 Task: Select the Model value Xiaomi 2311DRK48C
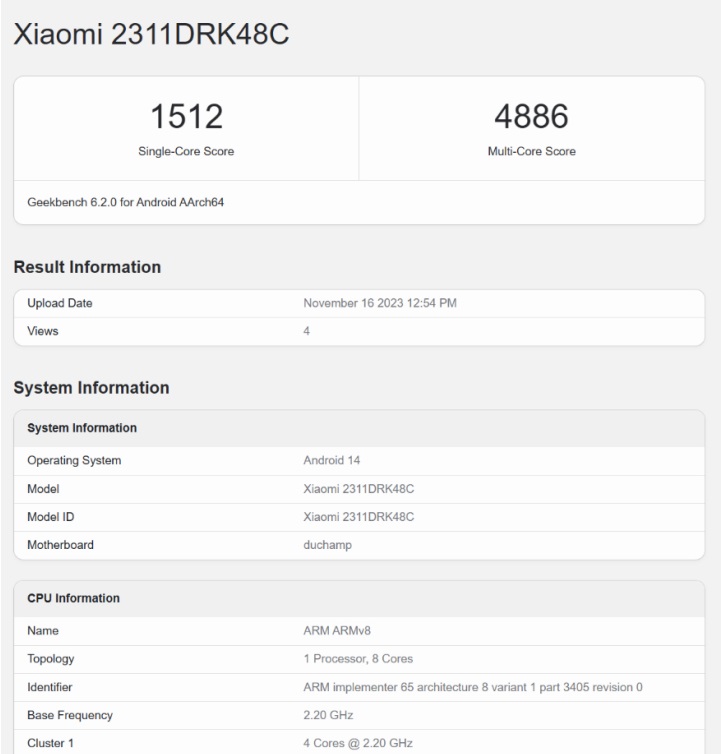[x=358, y=489]
